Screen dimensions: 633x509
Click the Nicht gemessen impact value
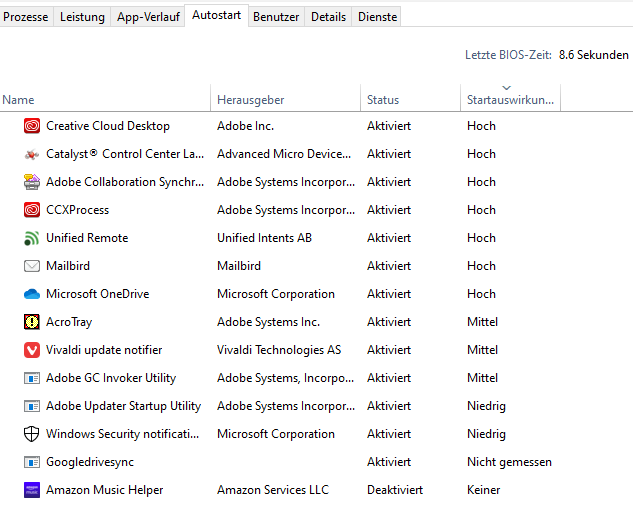pos(509,462)
